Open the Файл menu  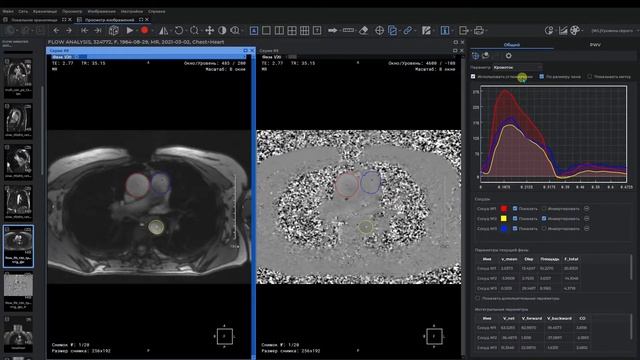coord(8,11)
